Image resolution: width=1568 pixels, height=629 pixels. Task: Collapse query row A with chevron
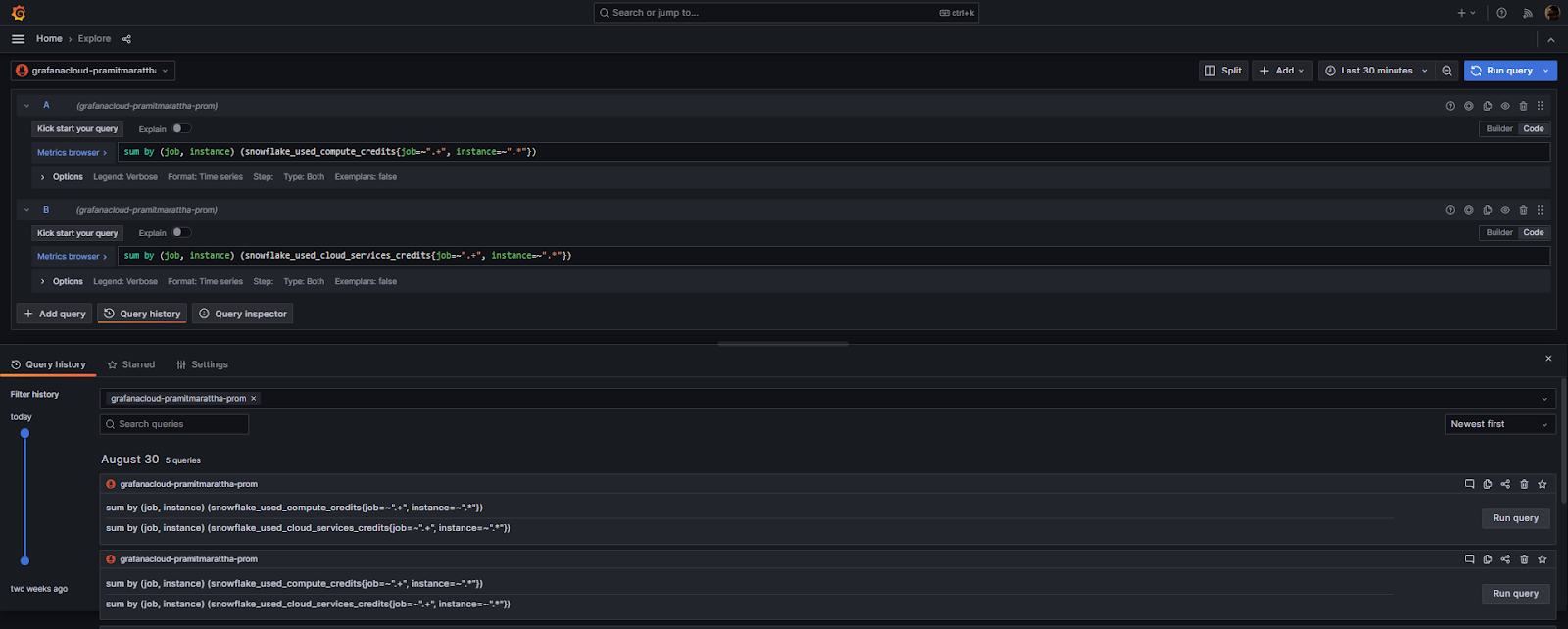pyautogui.click(x=26, y=106)
